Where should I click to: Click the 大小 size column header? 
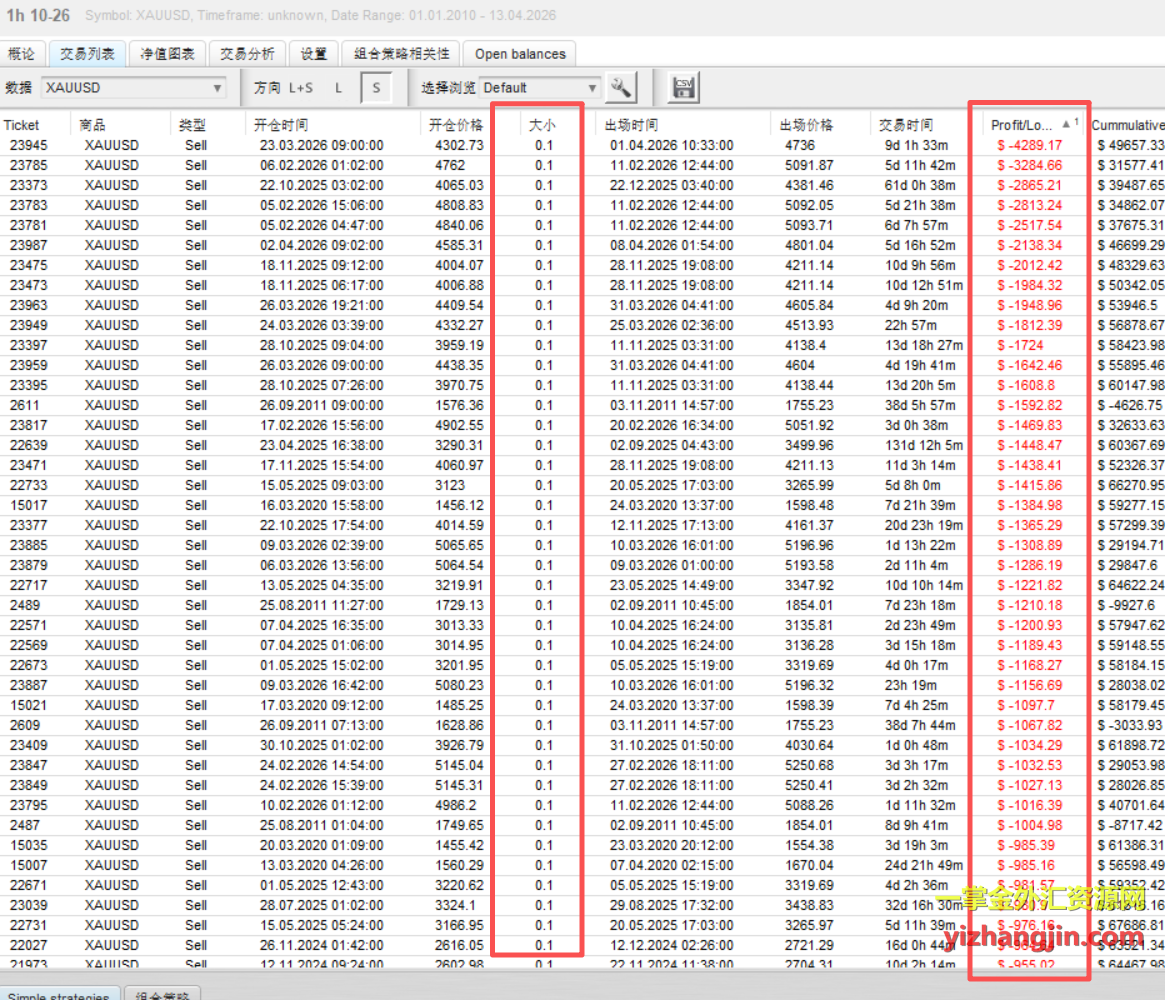(541, 125)
